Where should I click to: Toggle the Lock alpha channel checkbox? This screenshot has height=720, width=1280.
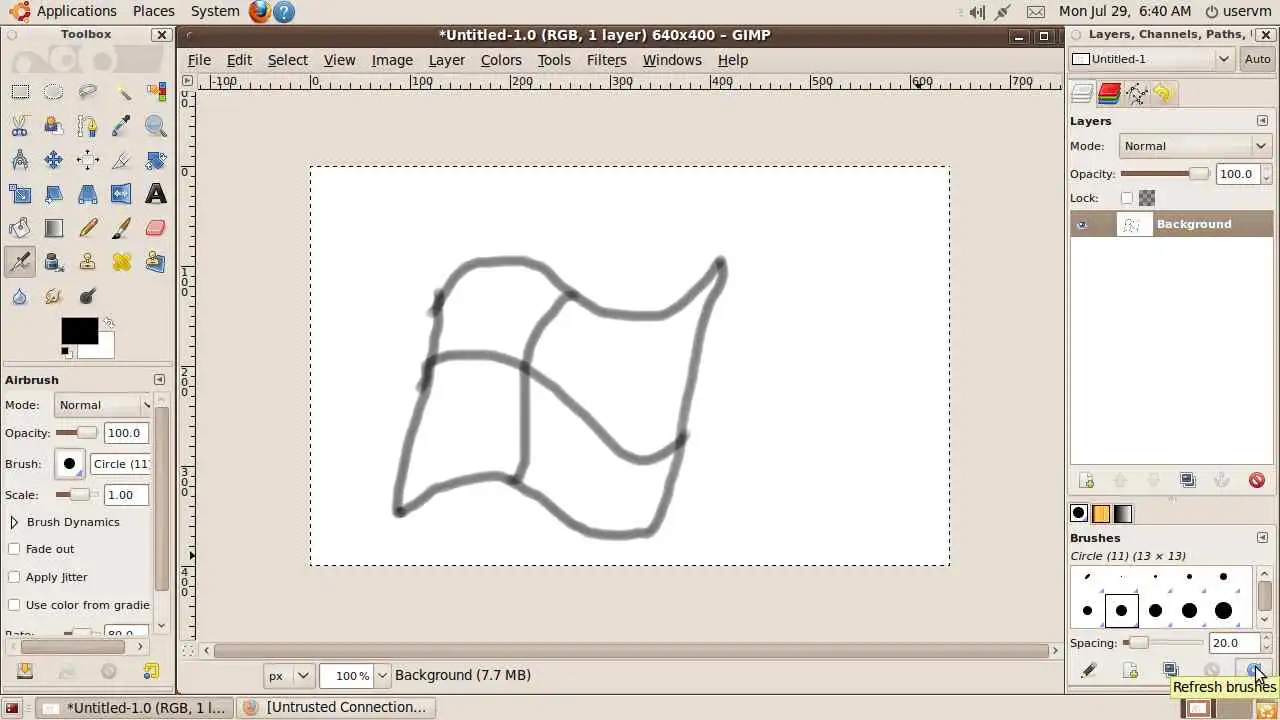tap(1127, 198)
